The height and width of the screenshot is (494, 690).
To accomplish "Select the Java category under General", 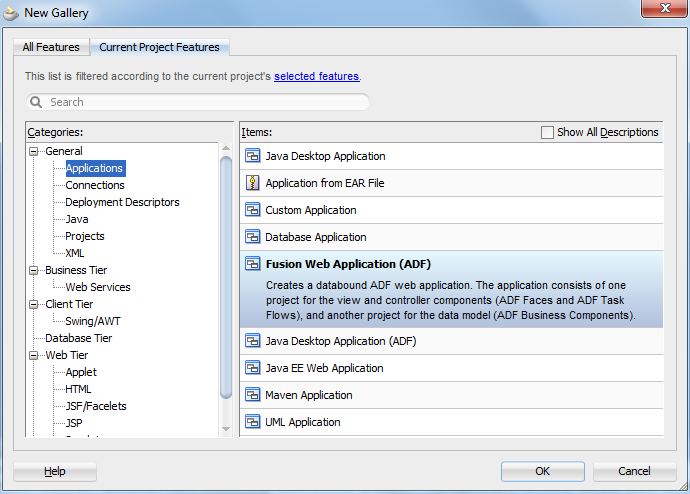I will (x=77, y=219).
